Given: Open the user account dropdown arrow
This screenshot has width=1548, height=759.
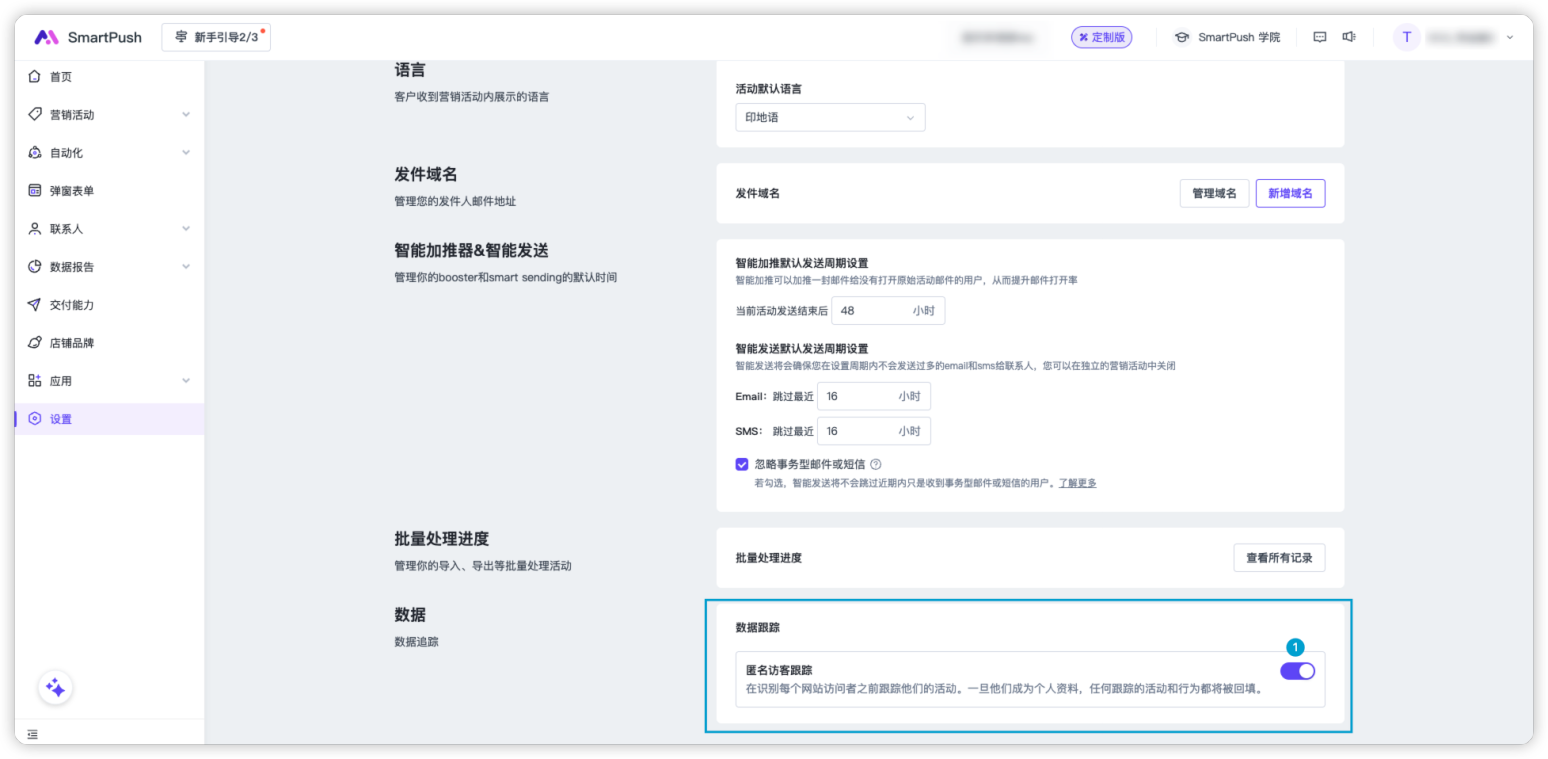Looking at the screenshot, I should click(x=1509, y=37).
